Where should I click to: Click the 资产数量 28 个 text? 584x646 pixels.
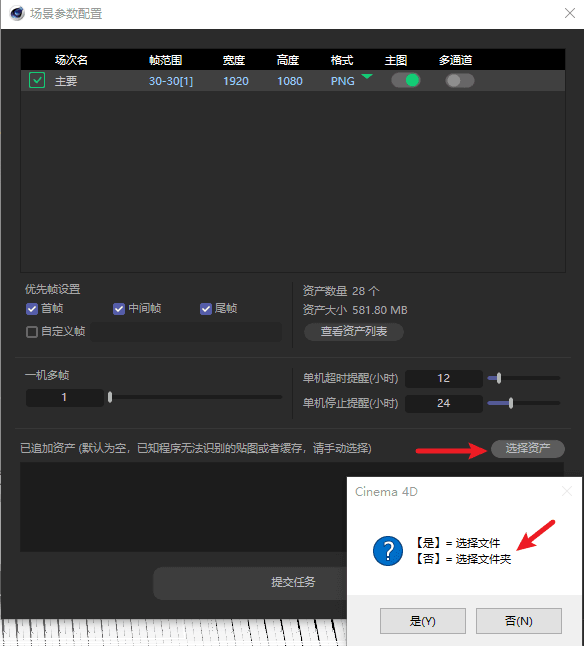341,291
